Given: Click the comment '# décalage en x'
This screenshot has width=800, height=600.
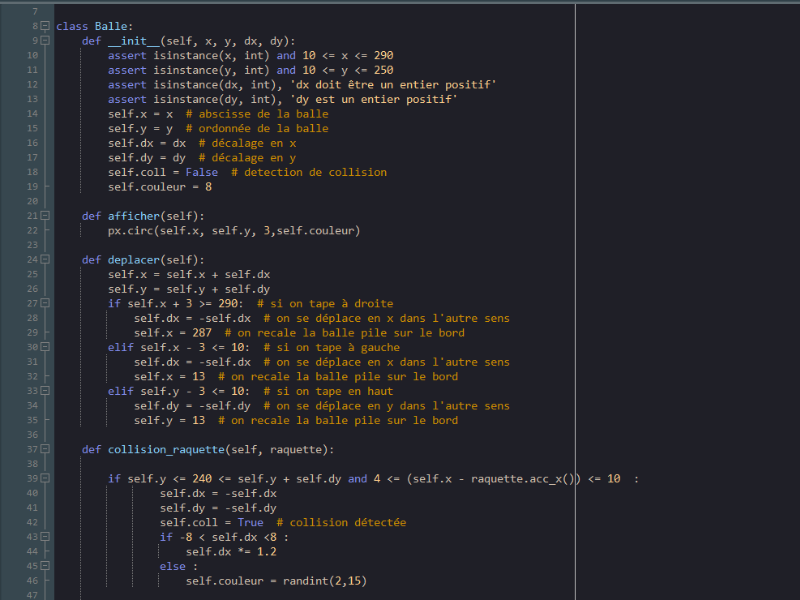Looking at the screenshot, I should [x=247, y=143].
